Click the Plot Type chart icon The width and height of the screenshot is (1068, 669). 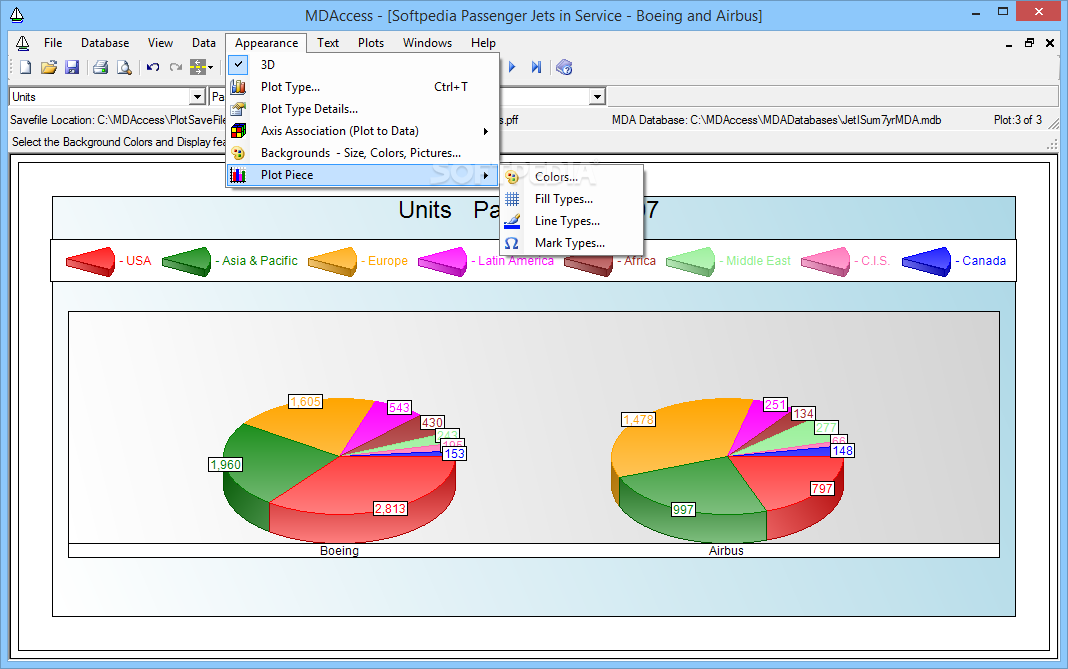238,87
